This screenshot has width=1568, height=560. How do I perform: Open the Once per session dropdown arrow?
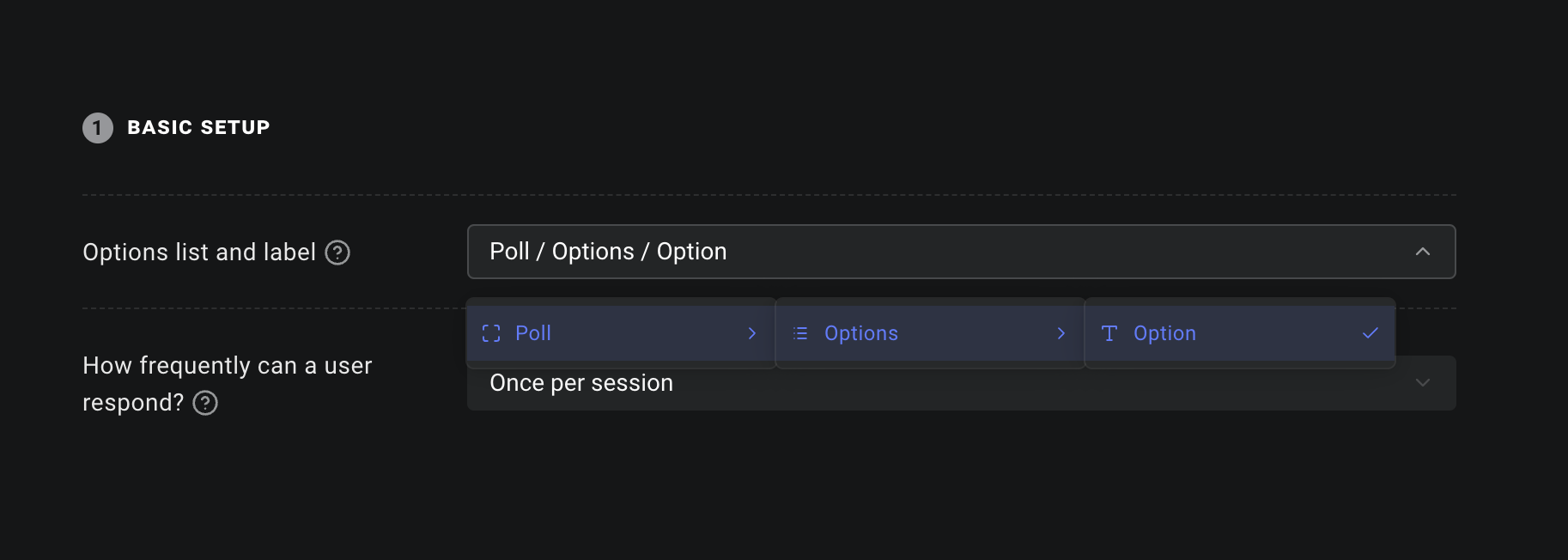(1423, 383)
